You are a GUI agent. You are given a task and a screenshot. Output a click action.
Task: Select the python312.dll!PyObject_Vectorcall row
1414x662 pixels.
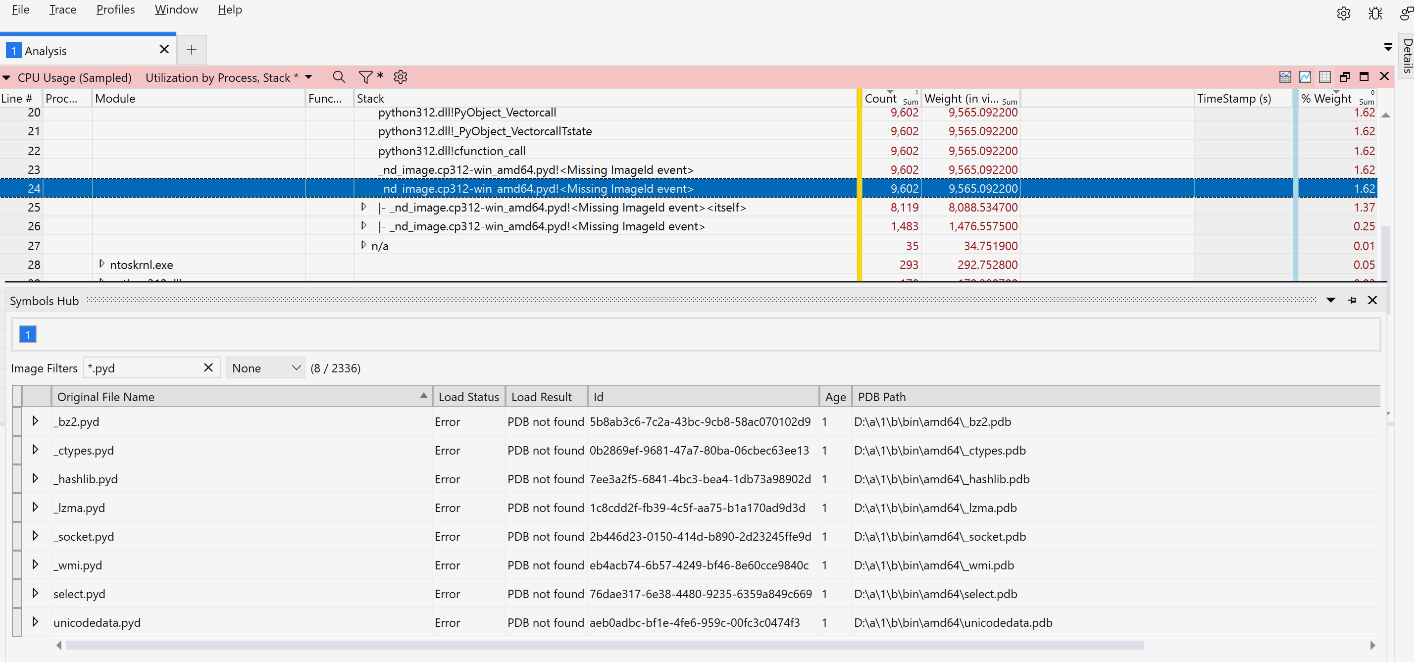pos(467,113)
